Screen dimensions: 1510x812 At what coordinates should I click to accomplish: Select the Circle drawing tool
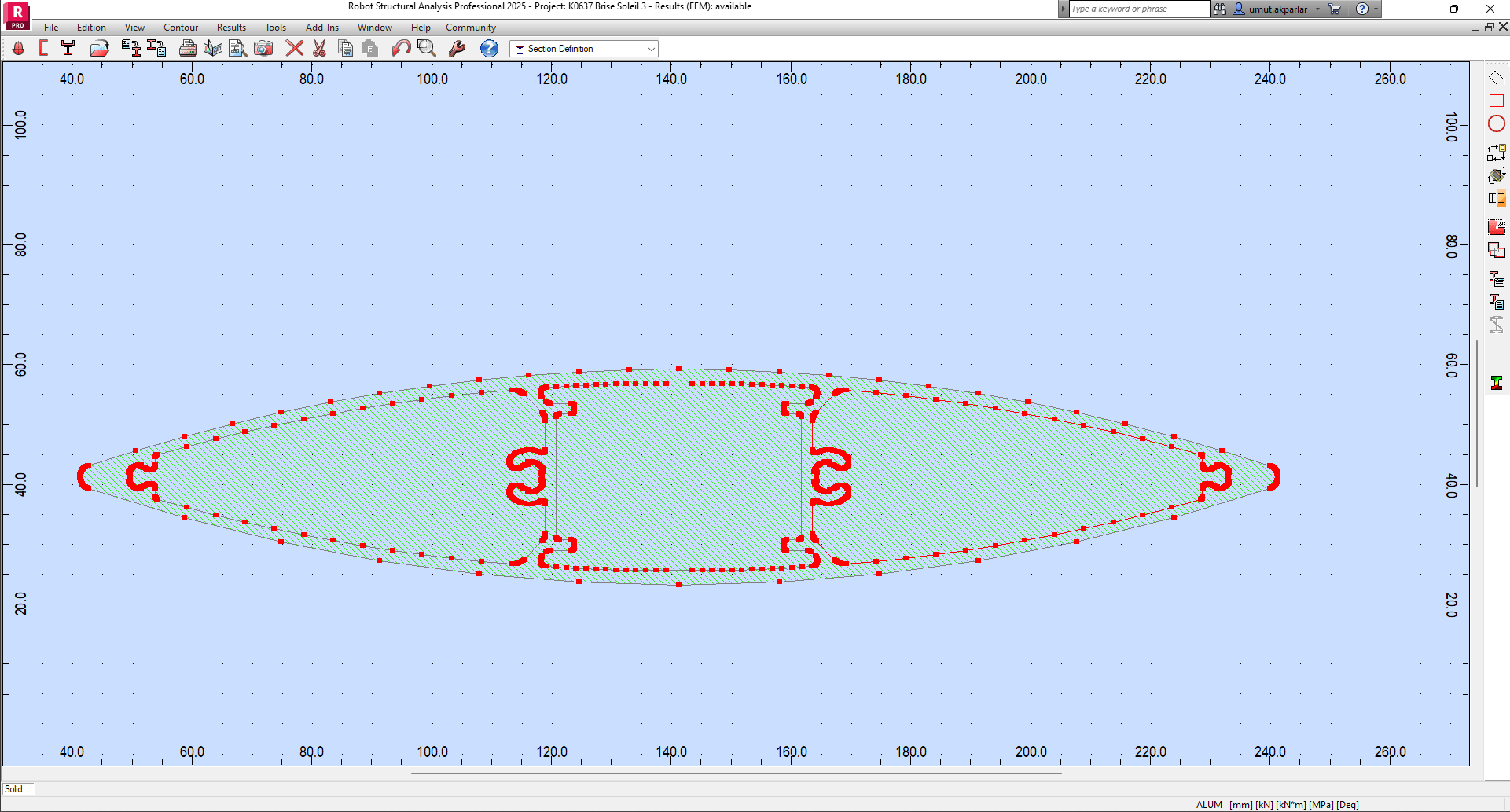1496,123
